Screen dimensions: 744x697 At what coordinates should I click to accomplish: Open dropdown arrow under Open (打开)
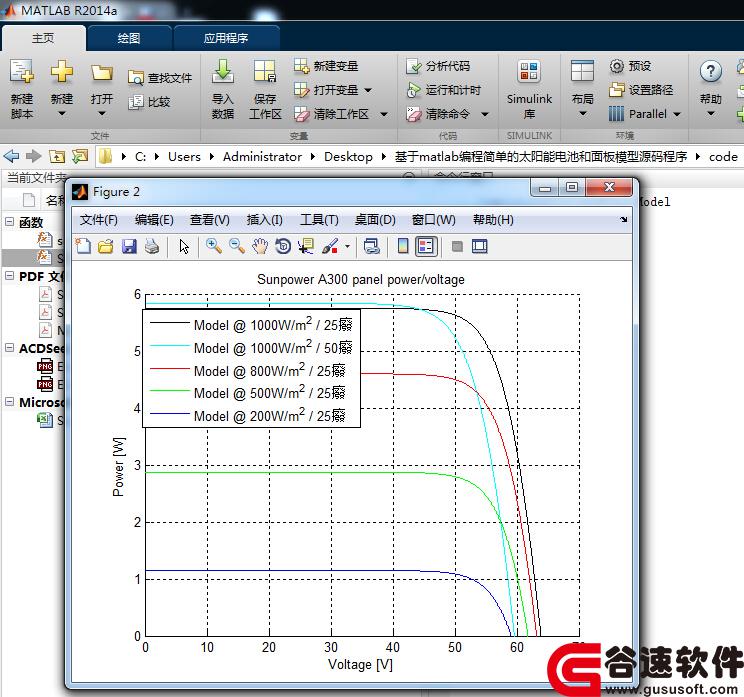tap(102, 114)
